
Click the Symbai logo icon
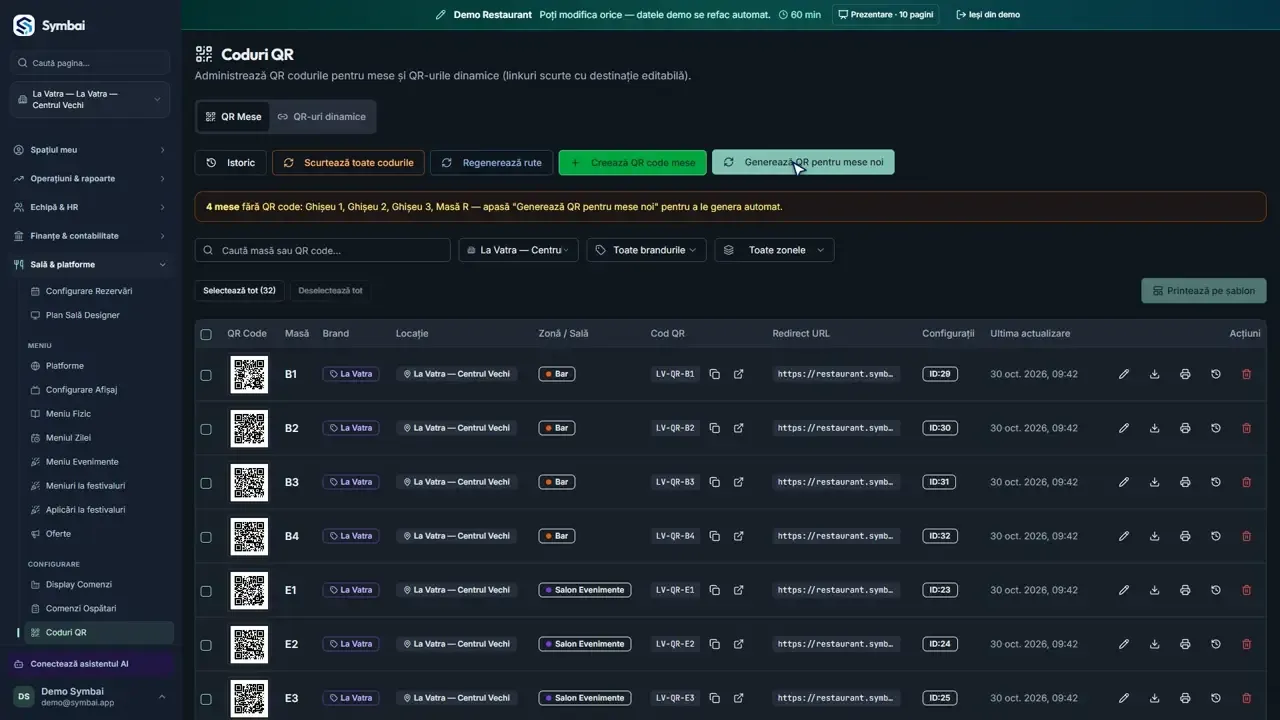coord(23,26)
